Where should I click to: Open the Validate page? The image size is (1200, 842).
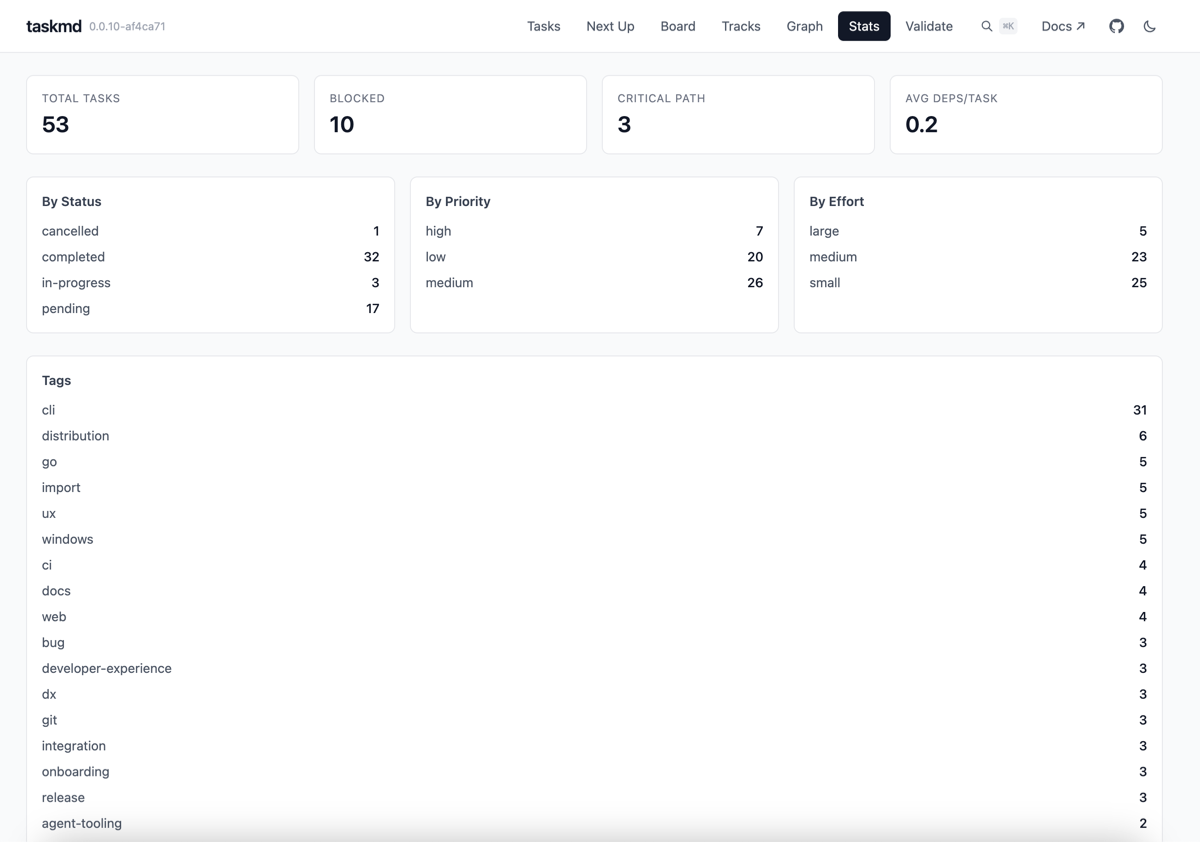[x=928, y=26]
